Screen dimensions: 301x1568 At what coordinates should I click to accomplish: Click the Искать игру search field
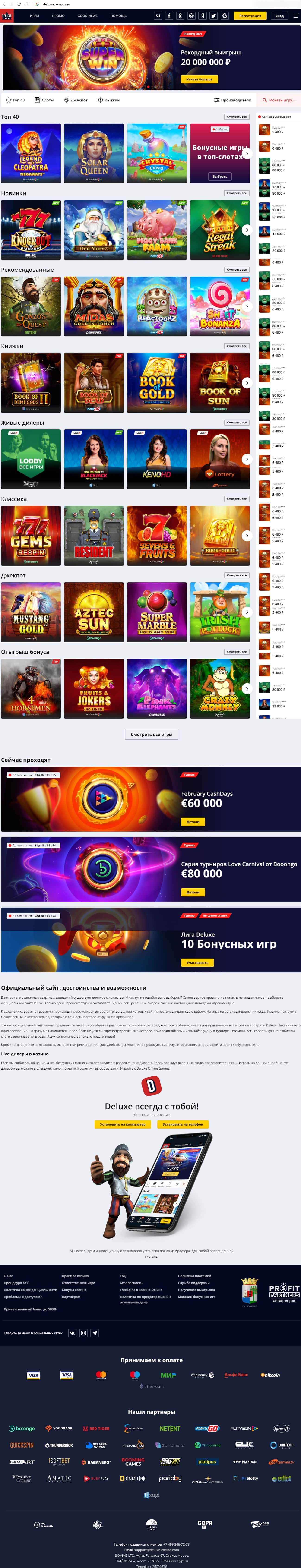tap(279, 100)
